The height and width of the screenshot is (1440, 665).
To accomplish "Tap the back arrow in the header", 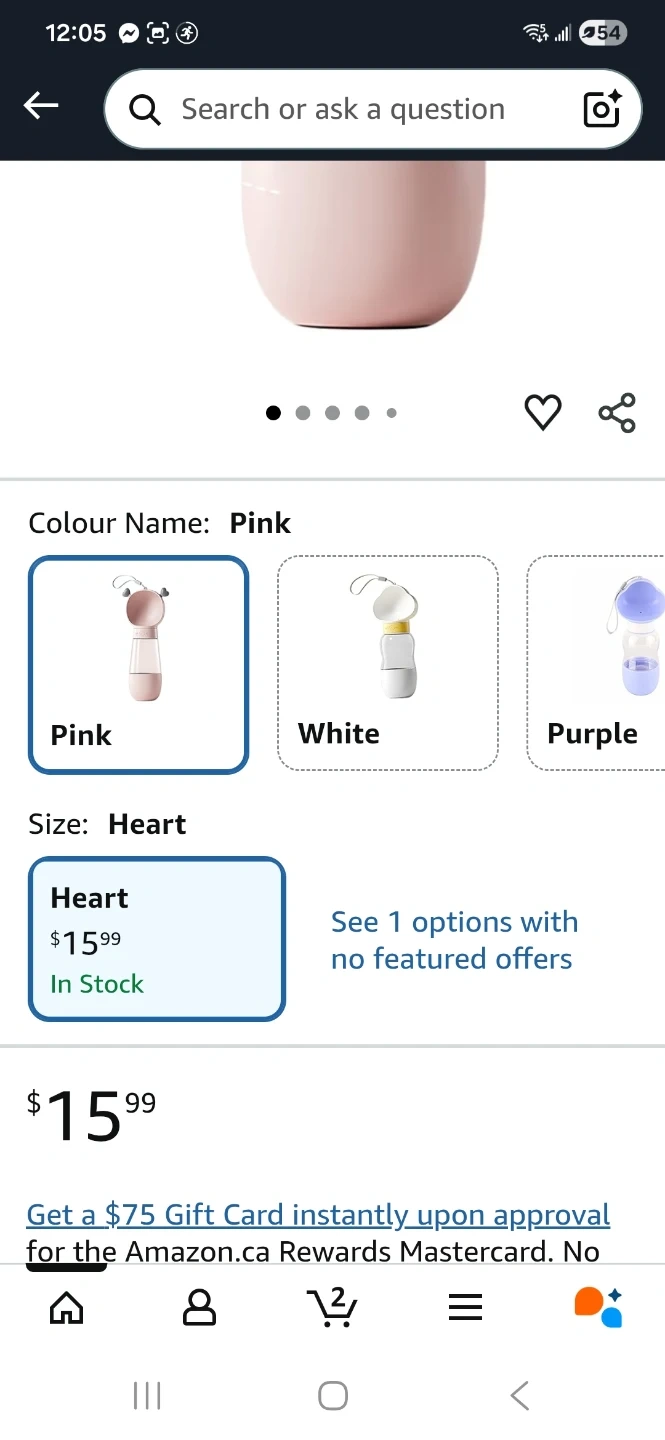I will pyautogui.click(x=41, y=106).
